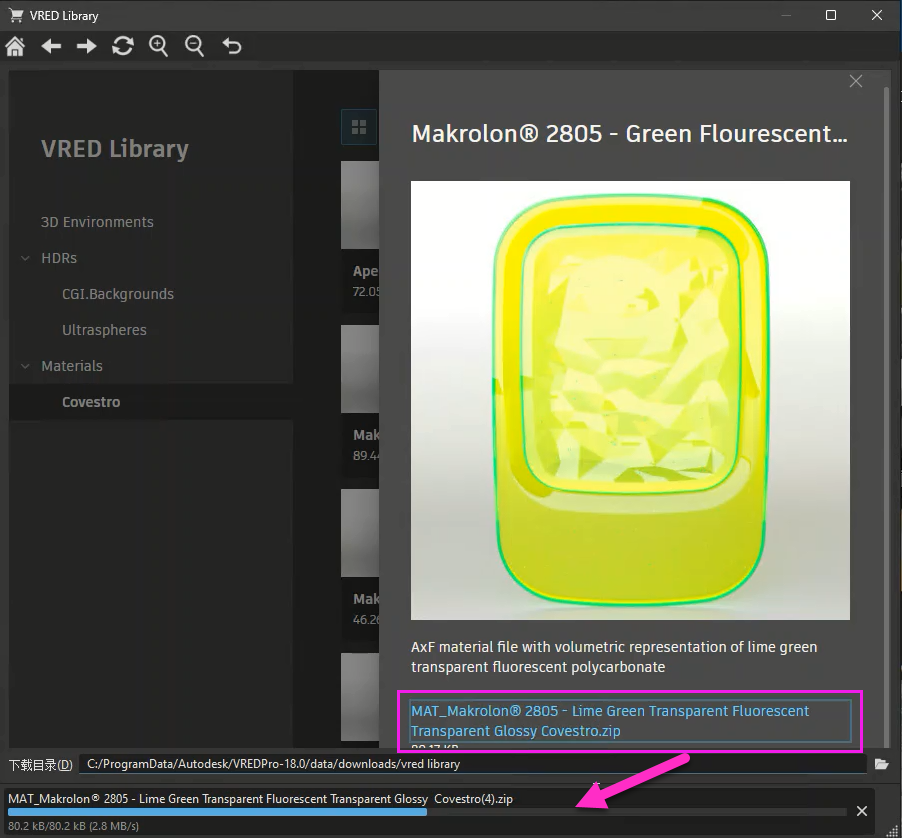Click the shopping cart window icon
Image resolution: width=902 pixels, height=838 pixels.
coord(16,16)
